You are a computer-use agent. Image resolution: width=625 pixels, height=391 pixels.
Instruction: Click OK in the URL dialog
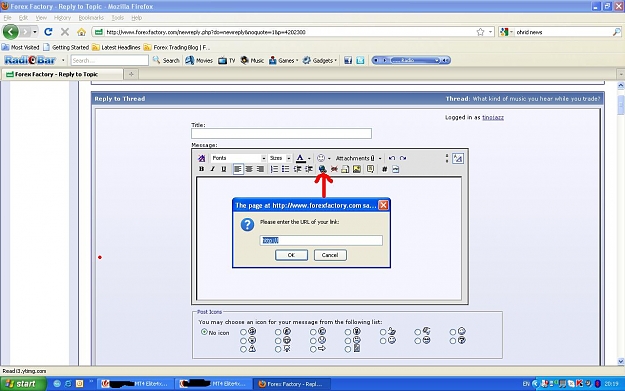pos(291,255)
